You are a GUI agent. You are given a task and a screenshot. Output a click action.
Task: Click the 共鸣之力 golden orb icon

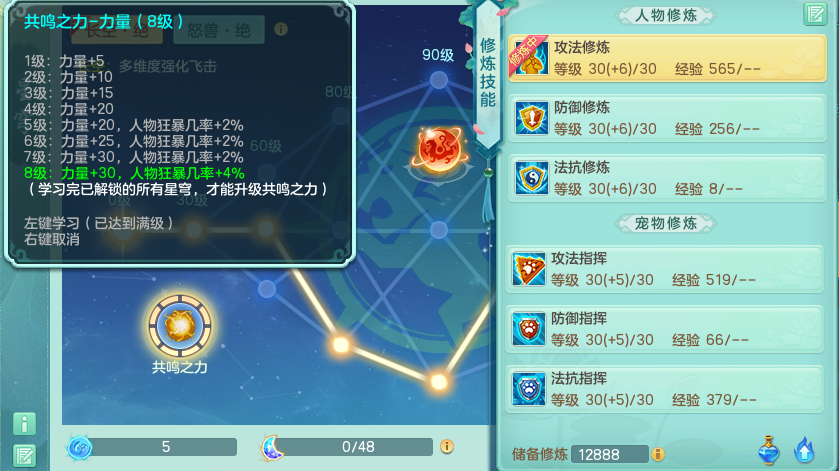pyautogui.click(x=180, y=325)
